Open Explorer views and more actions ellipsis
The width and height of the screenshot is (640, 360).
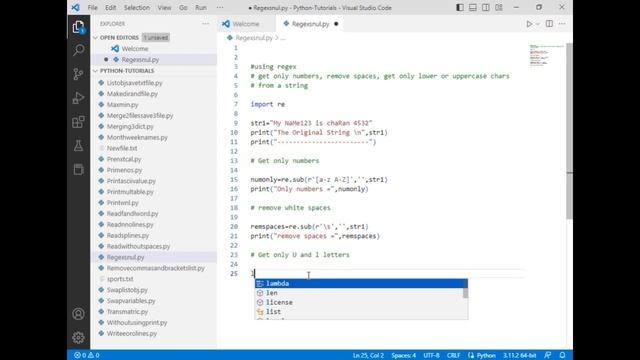[205, 24]
